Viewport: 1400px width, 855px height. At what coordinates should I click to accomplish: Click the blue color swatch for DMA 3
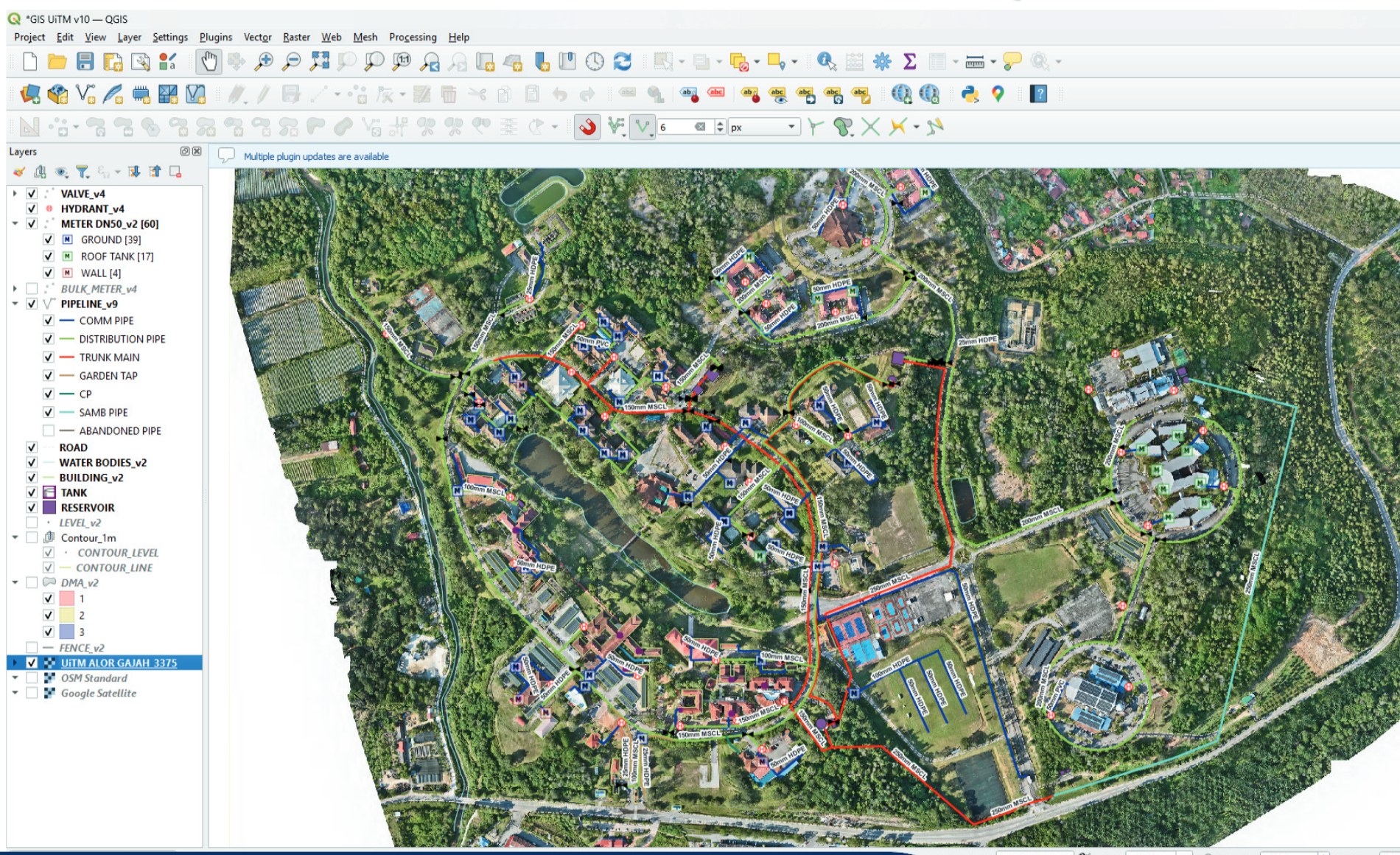[66, 632]
